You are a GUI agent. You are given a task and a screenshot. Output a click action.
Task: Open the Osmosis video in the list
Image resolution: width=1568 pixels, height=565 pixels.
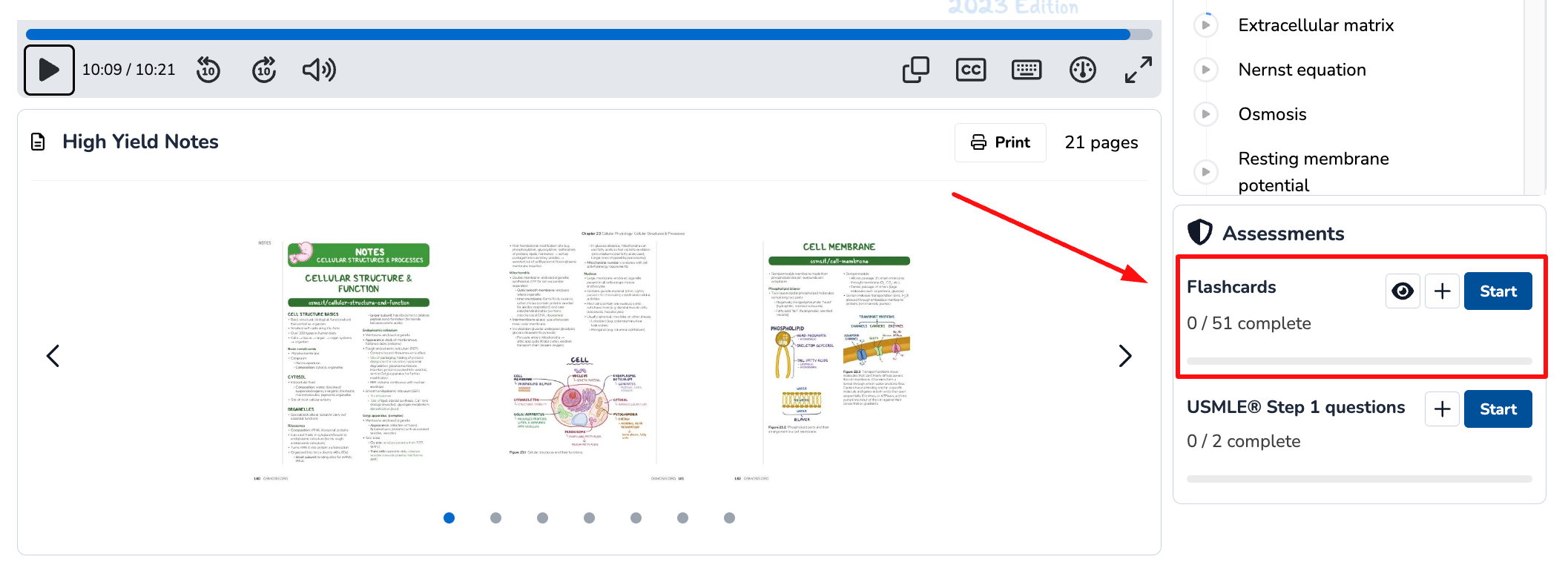[1272, 114]
